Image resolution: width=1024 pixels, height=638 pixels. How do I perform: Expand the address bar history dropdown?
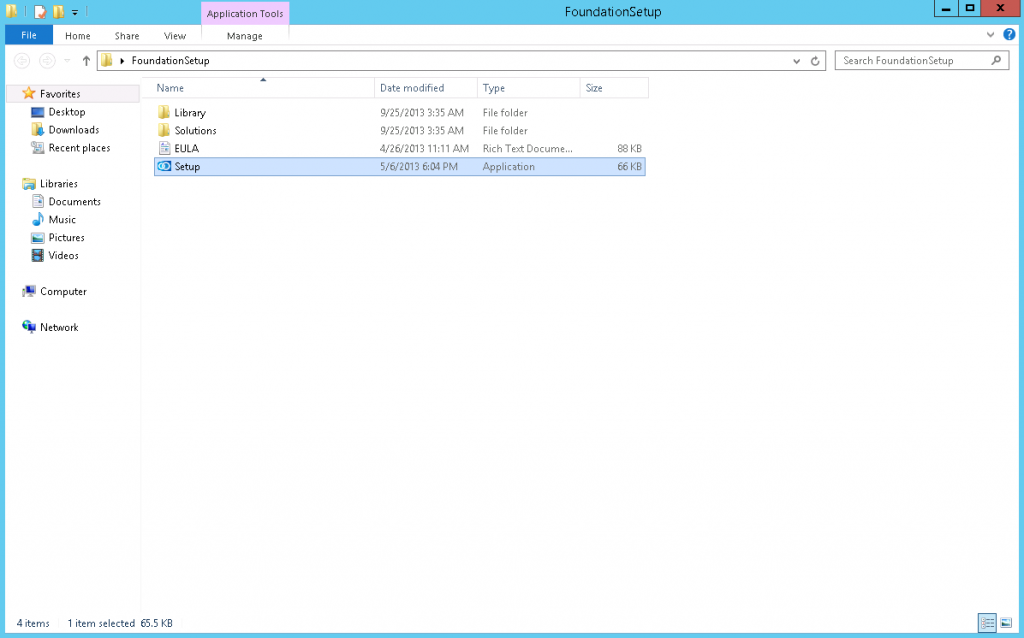coord(797,61)
